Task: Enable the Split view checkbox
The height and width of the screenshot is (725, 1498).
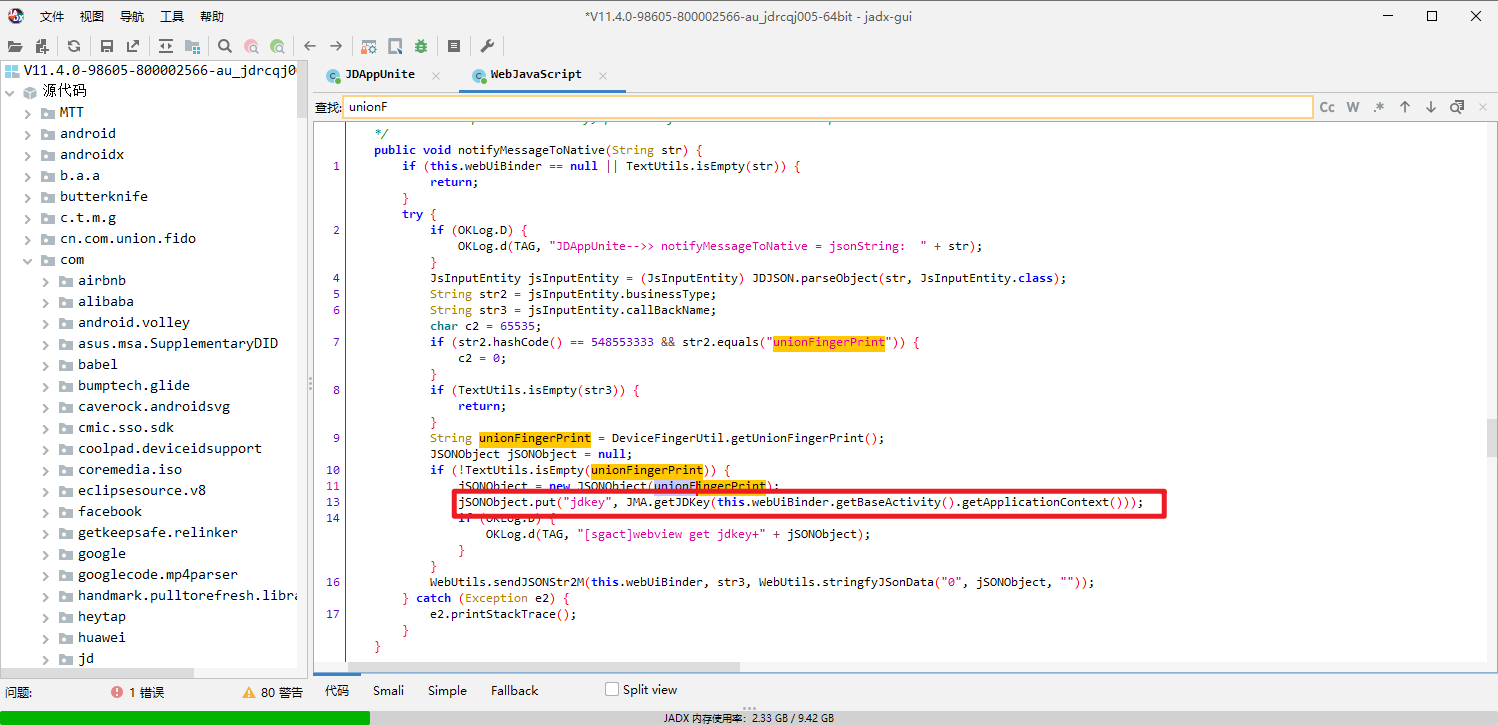Action: [x=612, y=689]
